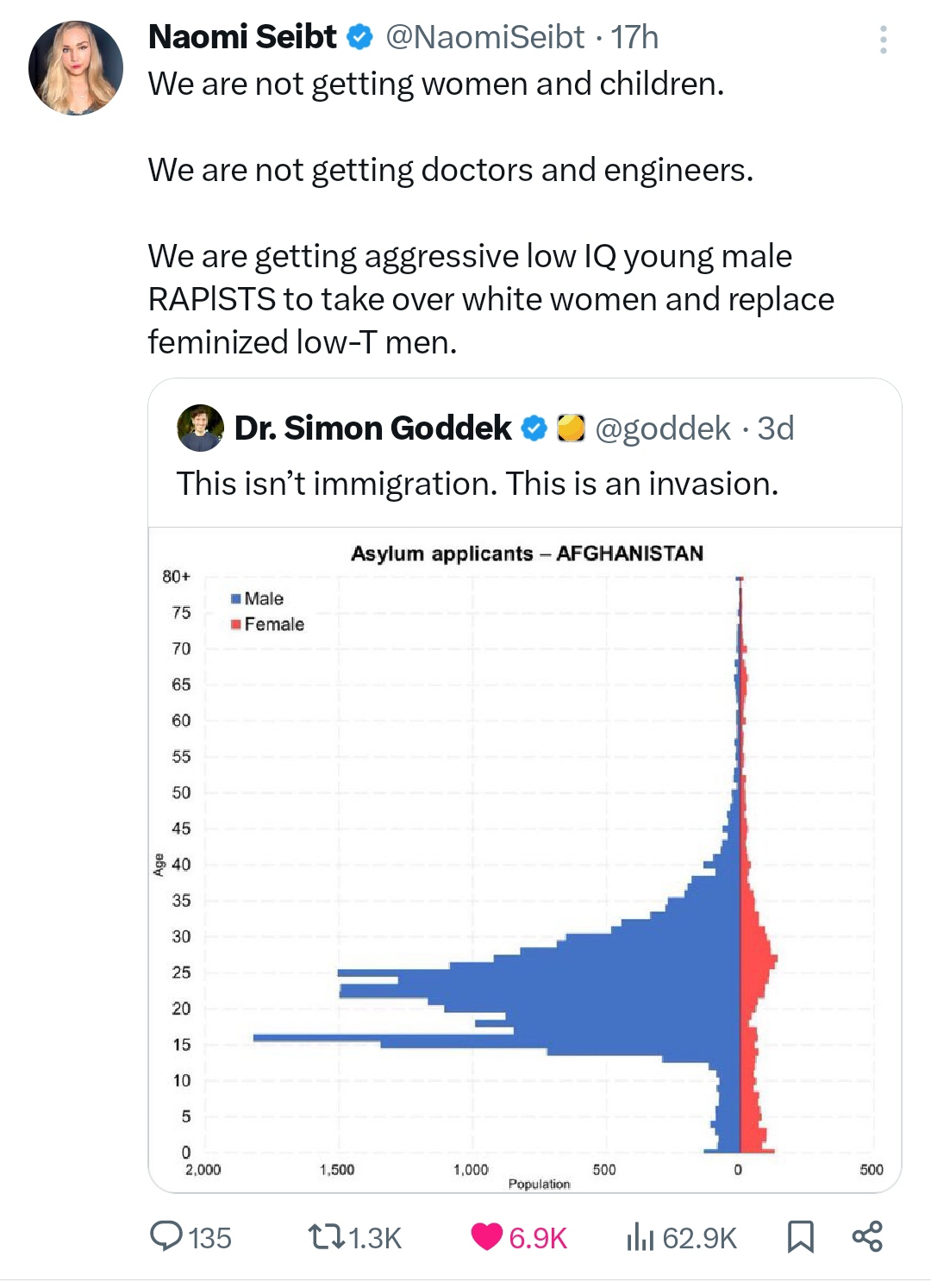
Task: Open the reply comment icon
Action: pyautogui.click(x=166, y=1236)
